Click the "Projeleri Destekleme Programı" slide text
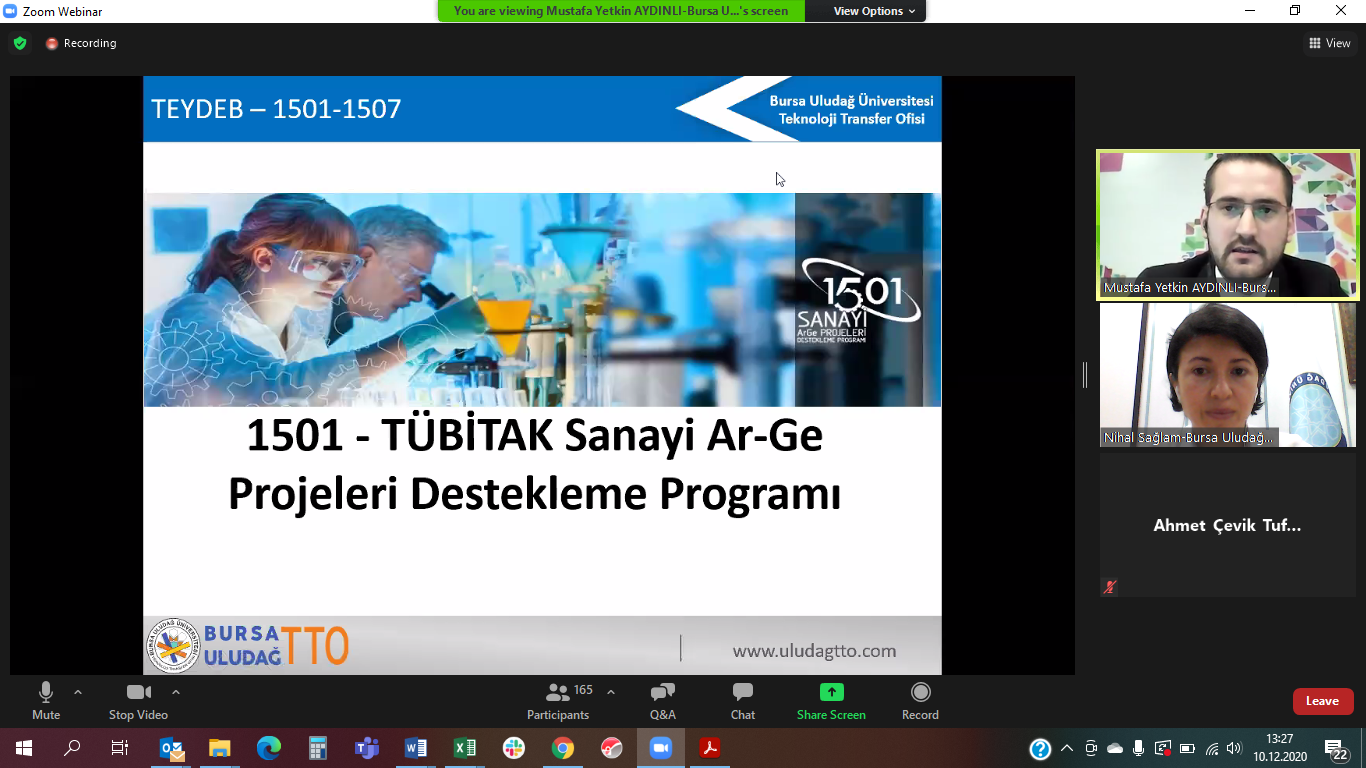Screen dimensions: 1366x768 (x=534, y=493)
